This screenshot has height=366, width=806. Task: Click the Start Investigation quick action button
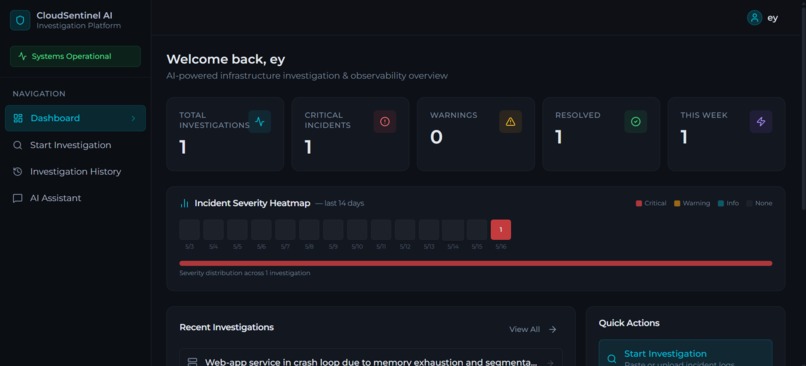(x=685, y=353)
